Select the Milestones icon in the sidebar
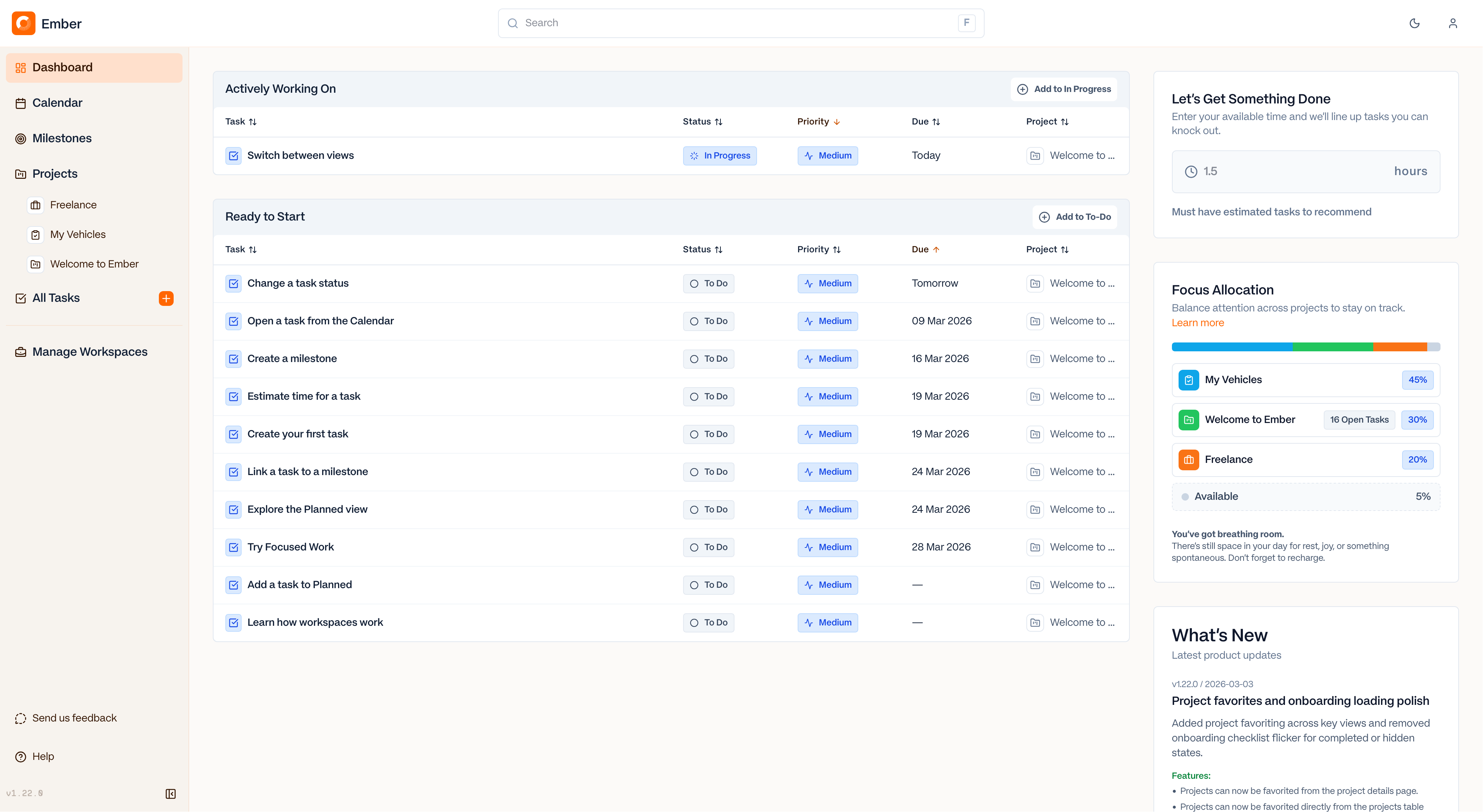Screen dimensions: 1483x812 pos(21,138)
